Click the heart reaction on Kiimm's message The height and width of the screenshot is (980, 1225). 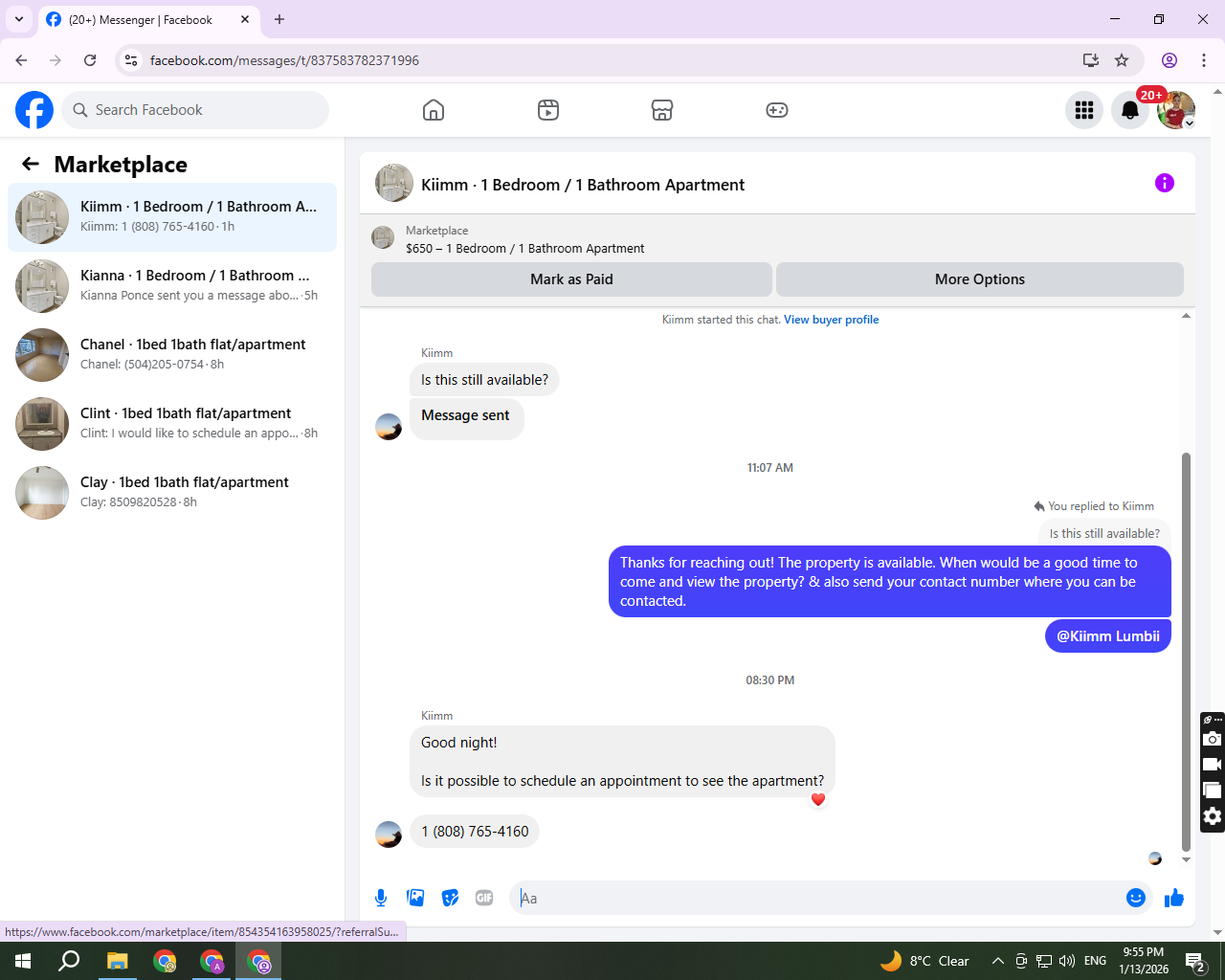click(x=817, y=800)
